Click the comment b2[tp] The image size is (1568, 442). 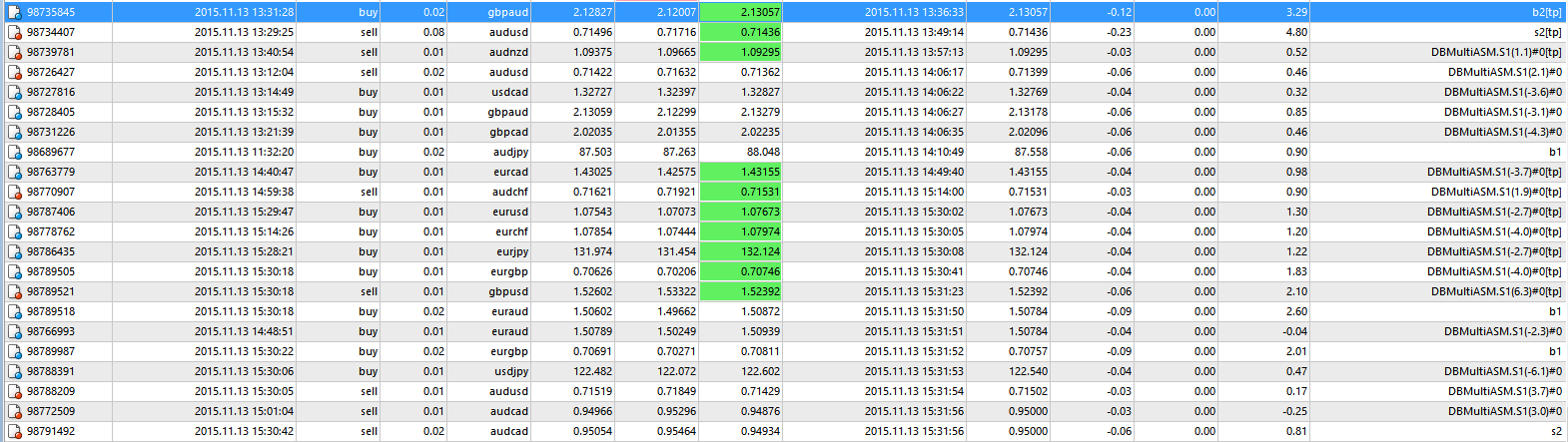(1547, 12)
